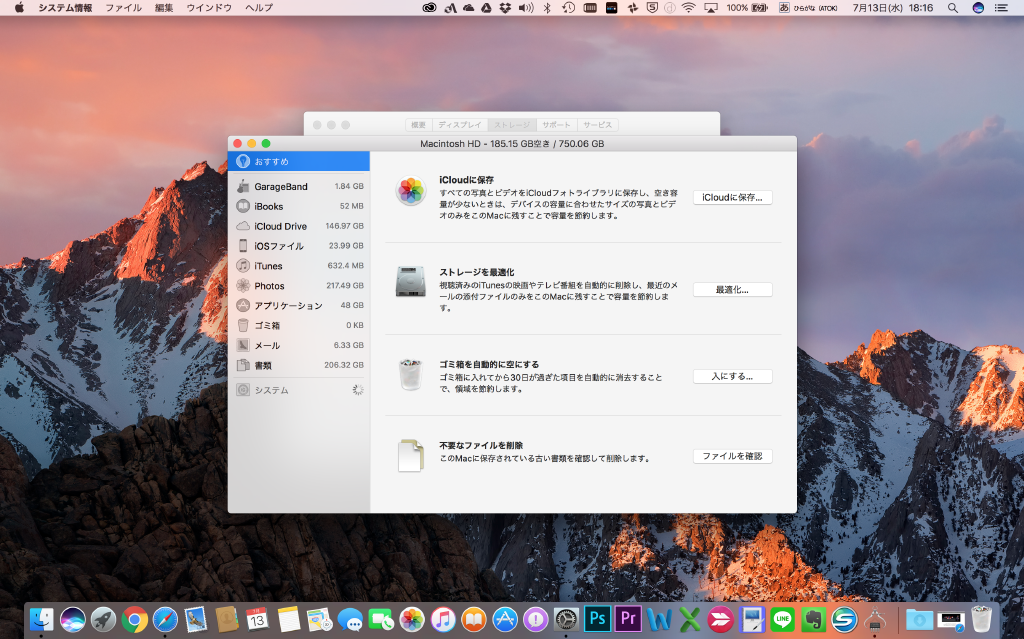Launch Premiere Pro from the Dock
The height and width of the screenshot is (639, 1024).
tap(628, 618)
